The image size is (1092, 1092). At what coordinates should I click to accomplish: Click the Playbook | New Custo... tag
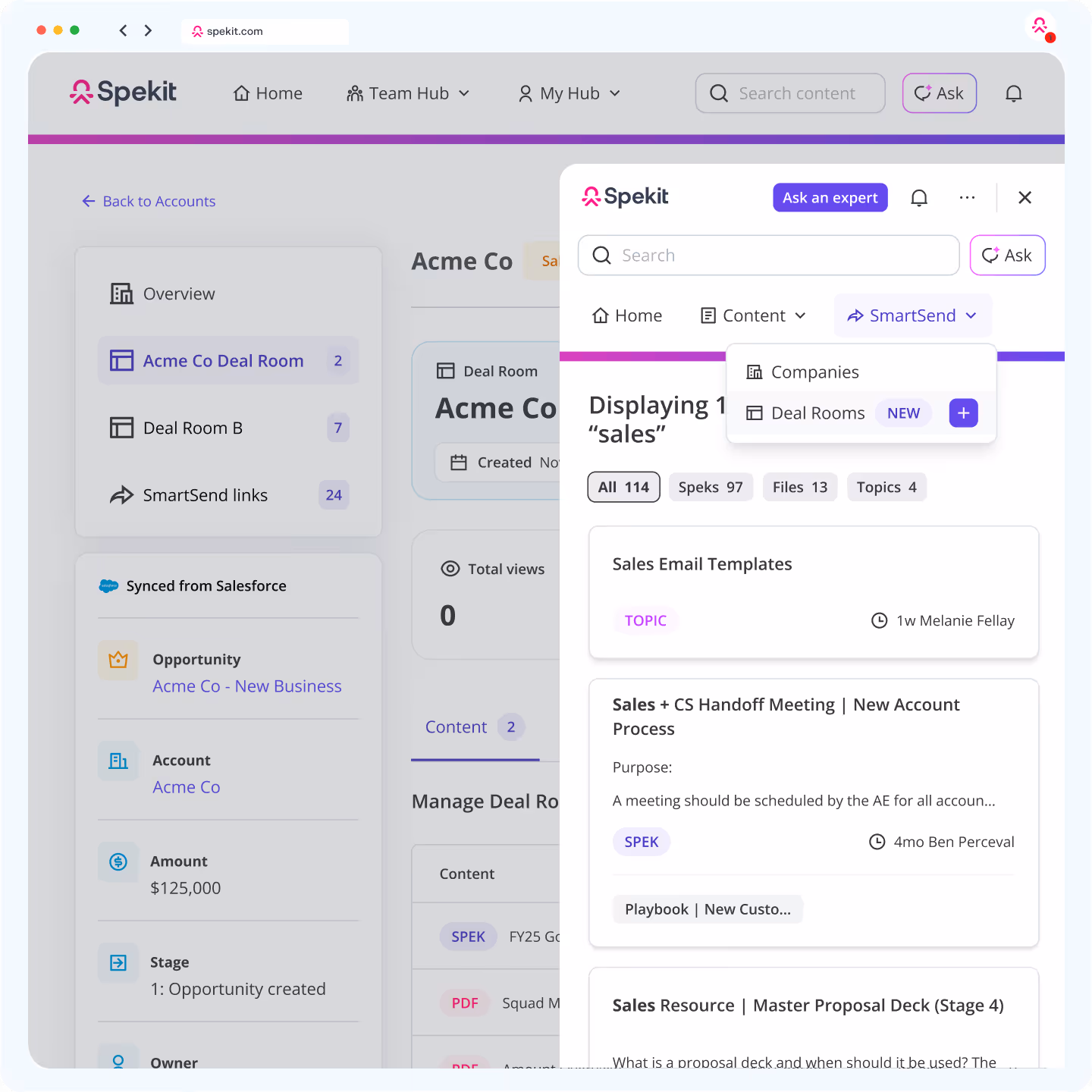(708, 909)
